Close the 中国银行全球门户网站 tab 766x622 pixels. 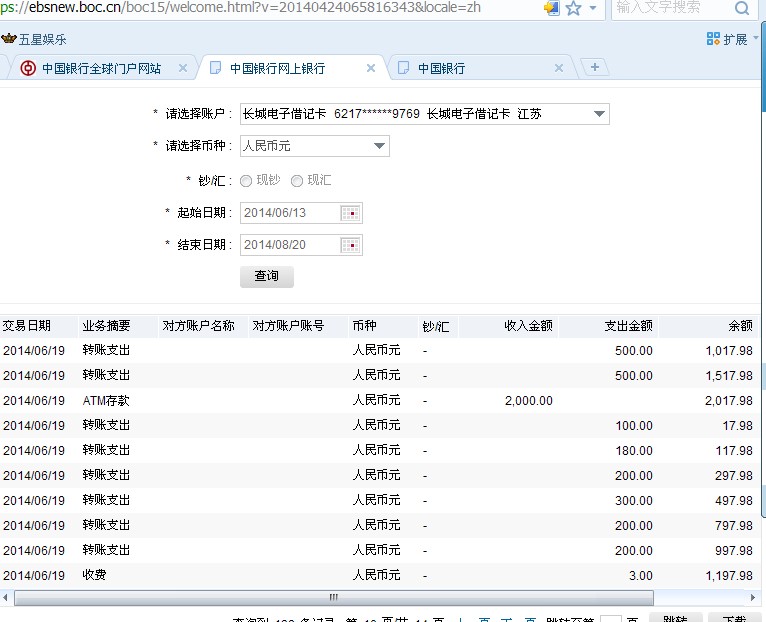[183, 68]
